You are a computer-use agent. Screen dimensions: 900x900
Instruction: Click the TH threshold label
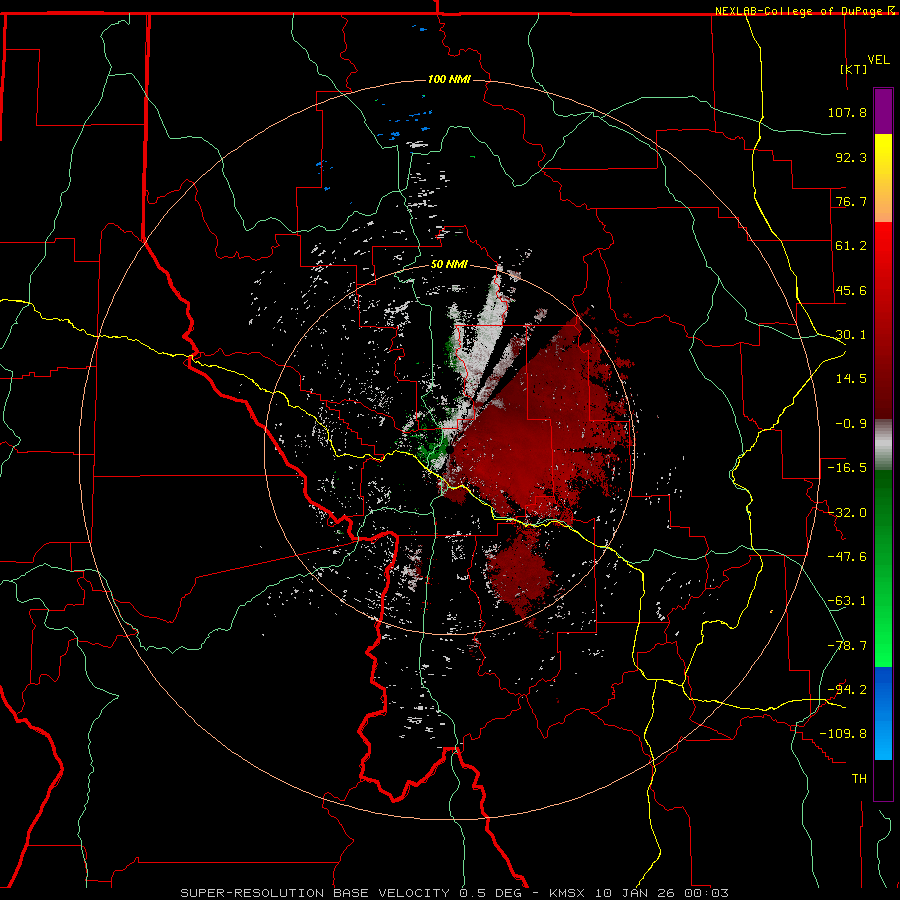tap(859, 779)
